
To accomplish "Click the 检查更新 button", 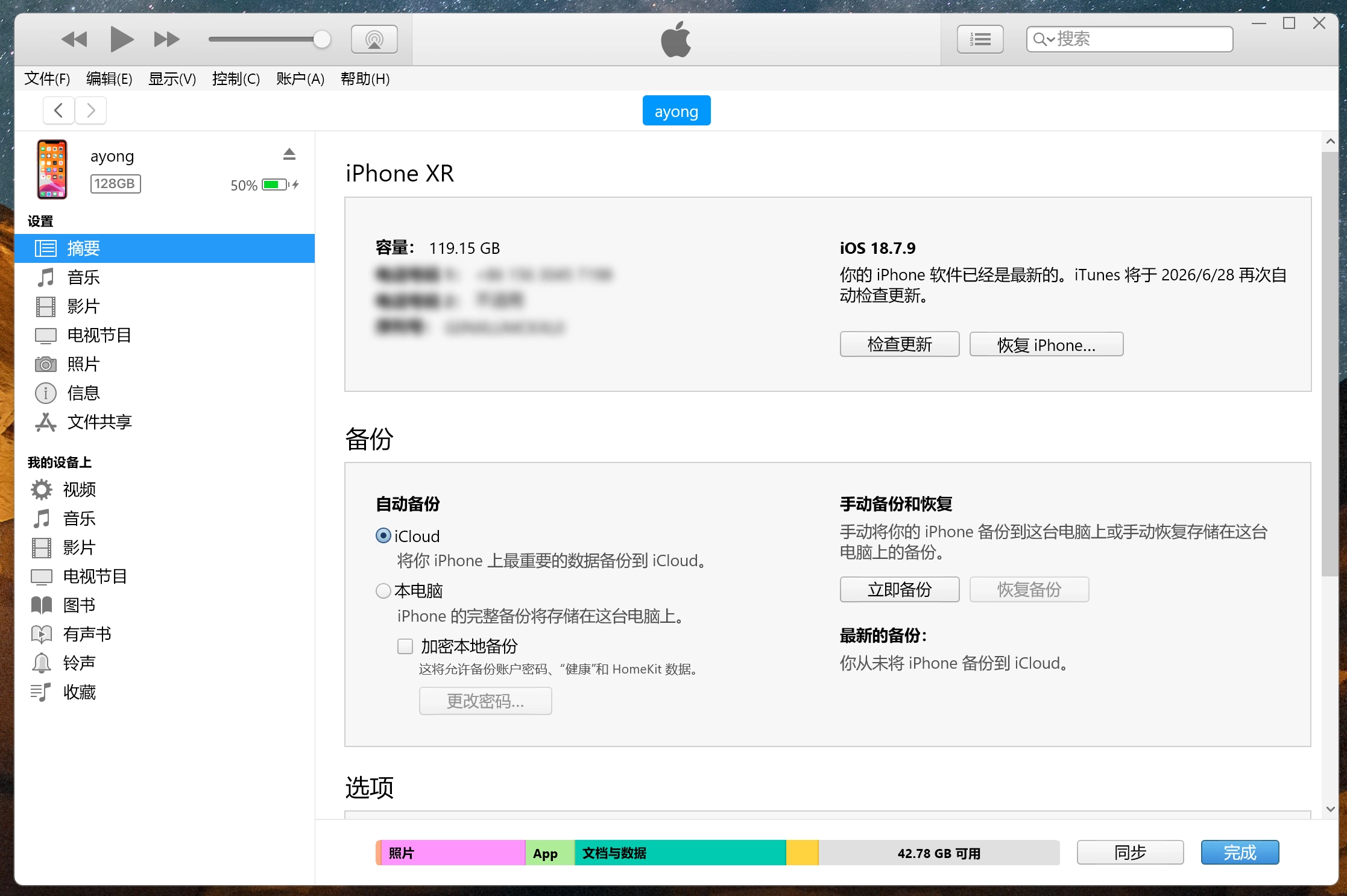I will coord(900,344).
